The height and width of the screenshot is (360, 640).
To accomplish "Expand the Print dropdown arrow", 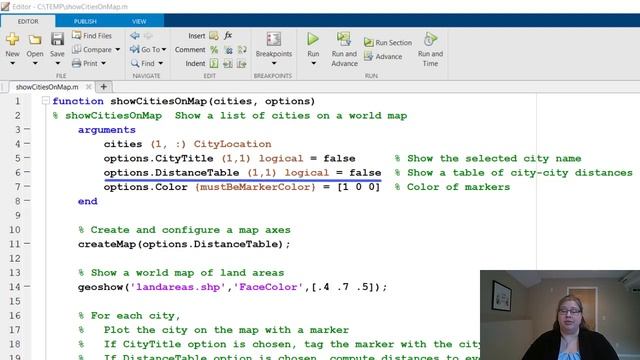I will (x=104, y=63).
